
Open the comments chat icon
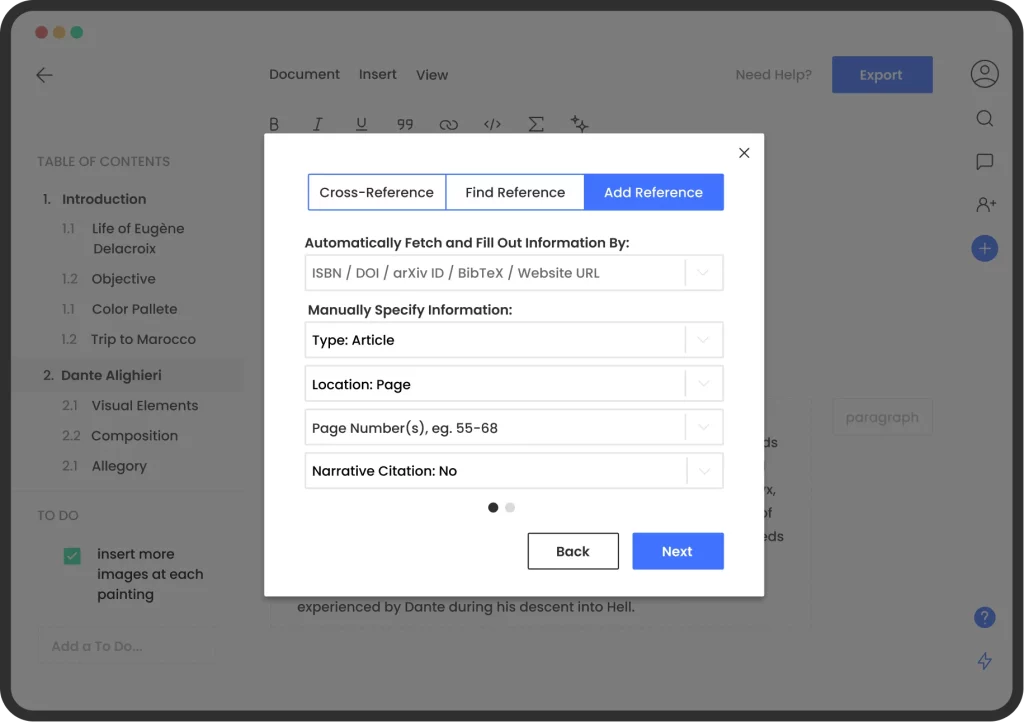click(984, 162)
